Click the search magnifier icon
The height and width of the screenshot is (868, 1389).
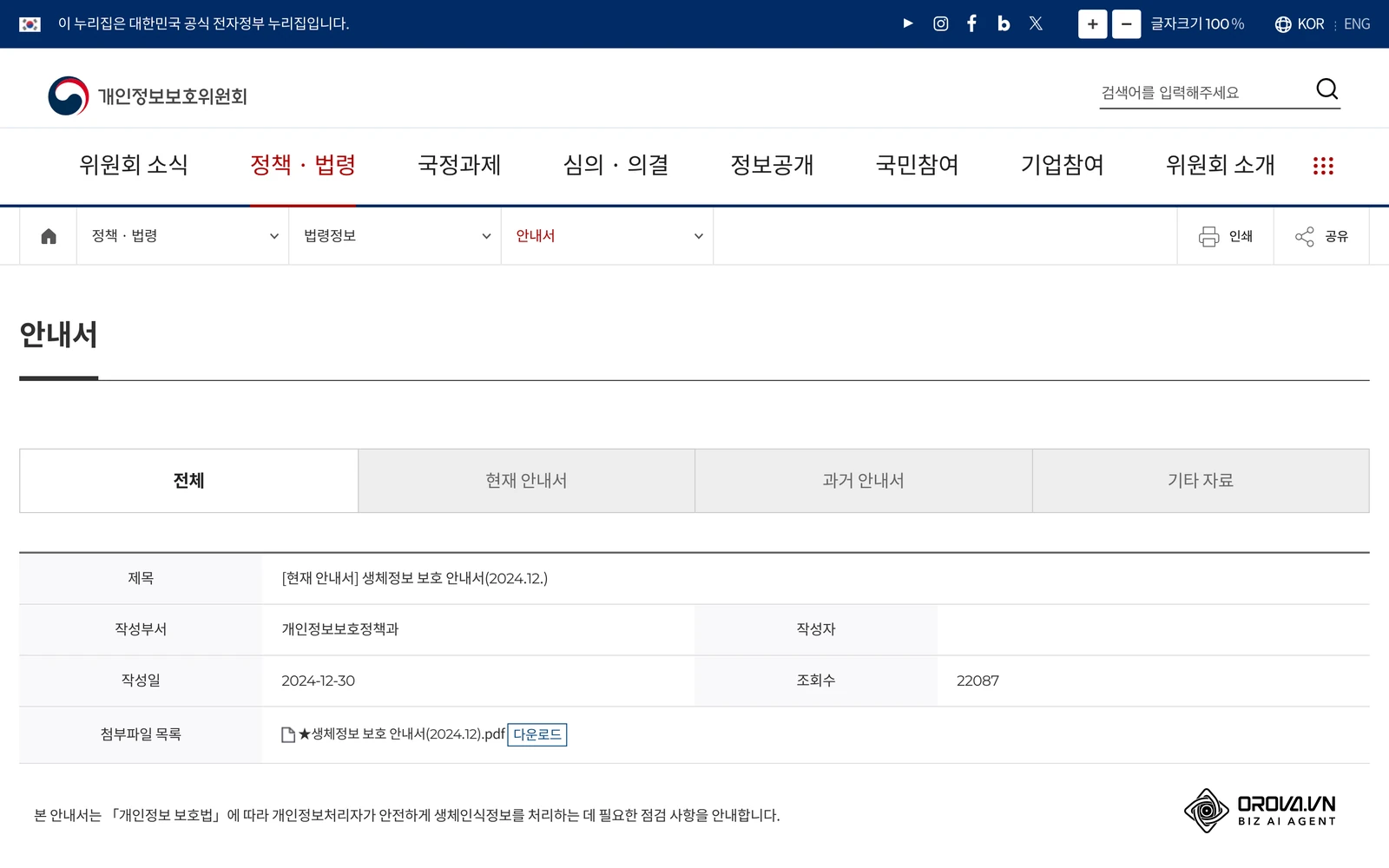(1326, 89)
